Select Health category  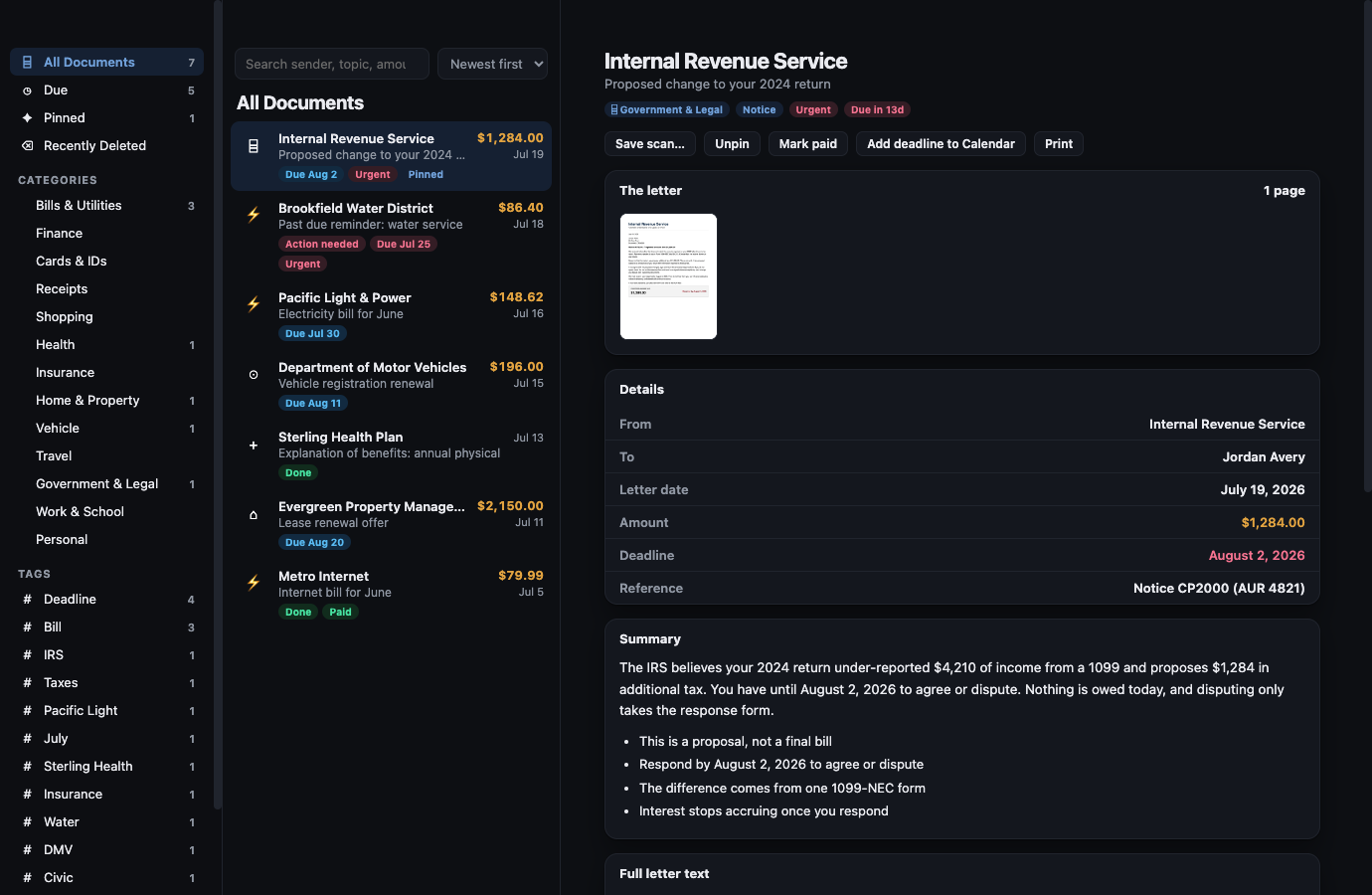[106, 344]
